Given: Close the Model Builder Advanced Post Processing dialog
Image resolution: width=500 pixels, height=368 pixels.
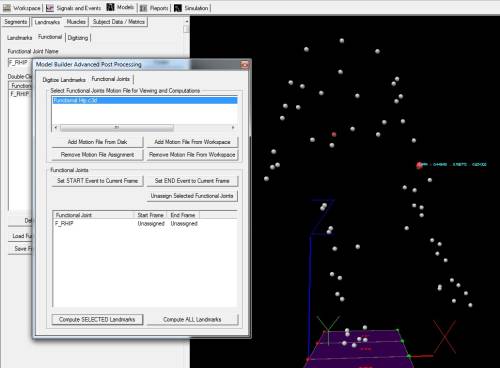Looking at the screenshot, I should tap(245, 65).
